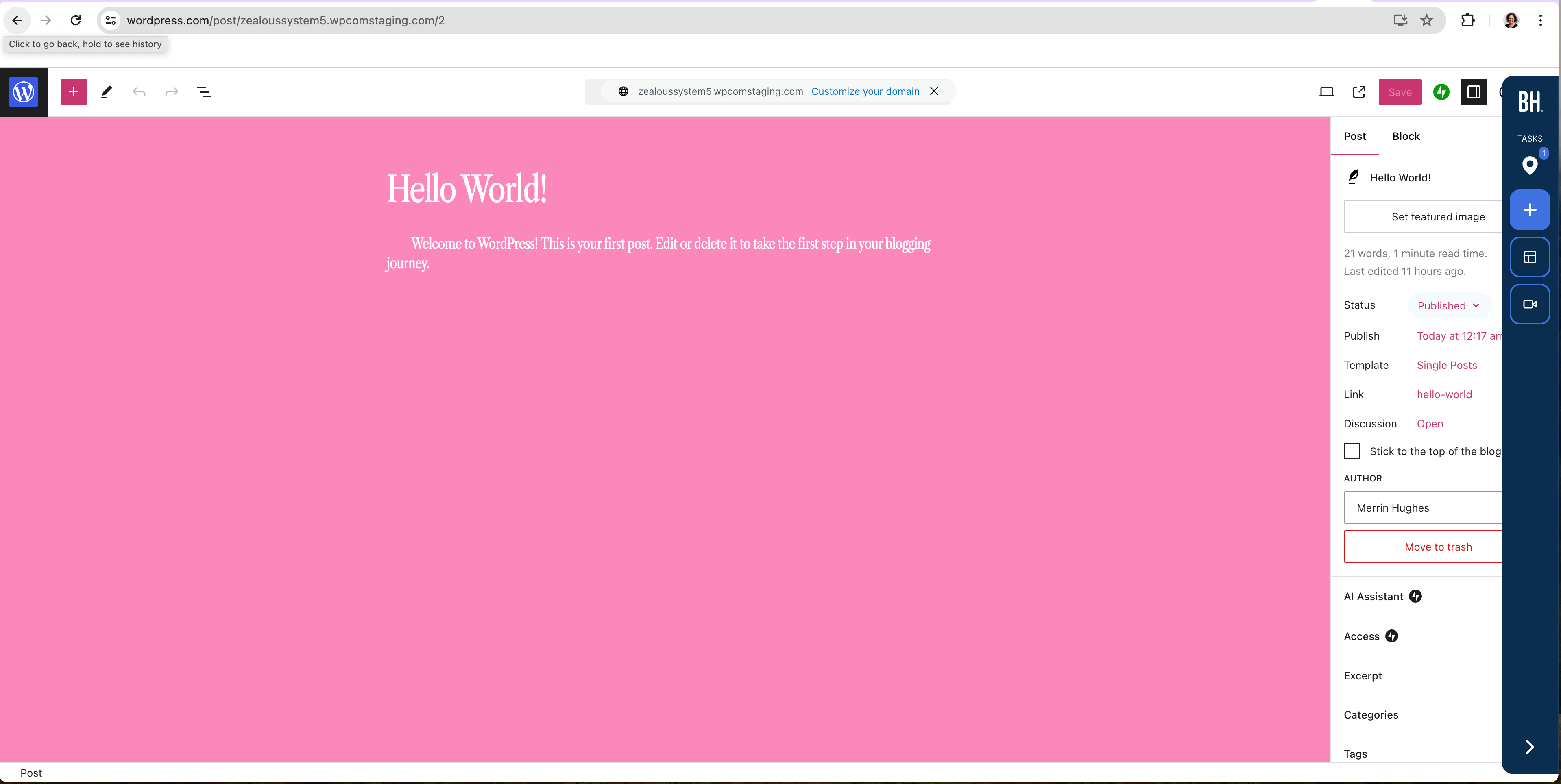Click the feather post icon beside Hello World!
The width and height of the screenshot is (1561, 784).
coord(1354,177)
